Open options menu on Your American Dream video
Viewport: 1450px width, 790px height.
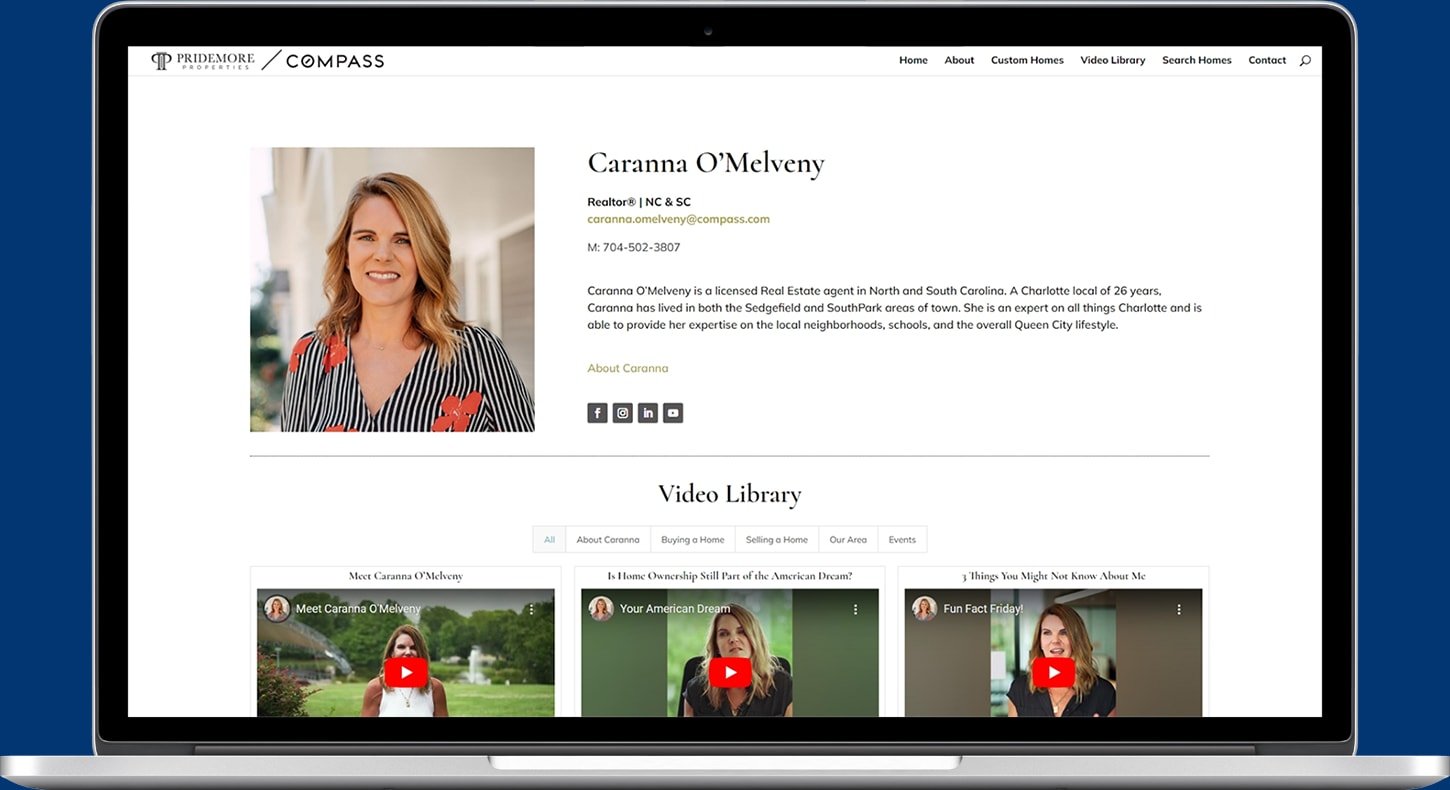(x=855, y=609)
